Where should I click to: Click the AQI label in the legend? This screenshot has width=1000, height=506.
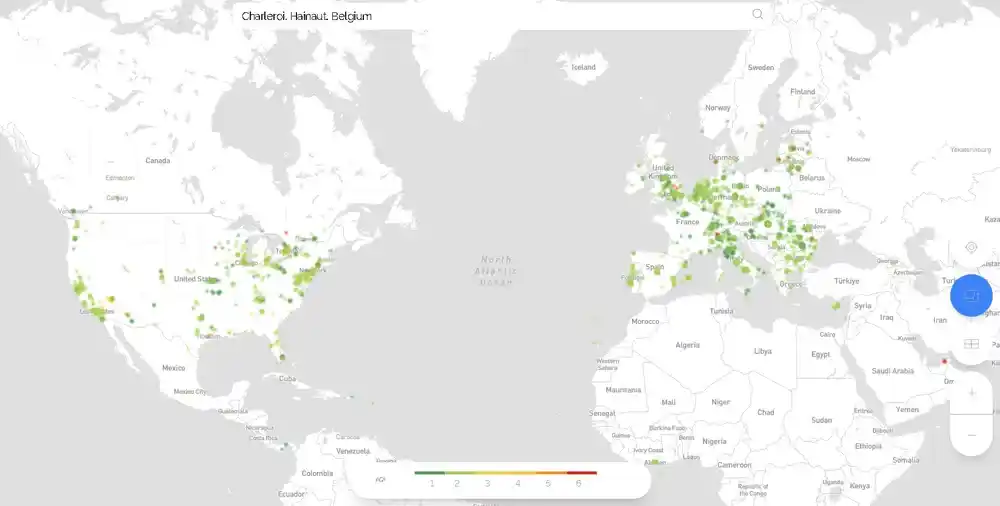tap(380, 480)
